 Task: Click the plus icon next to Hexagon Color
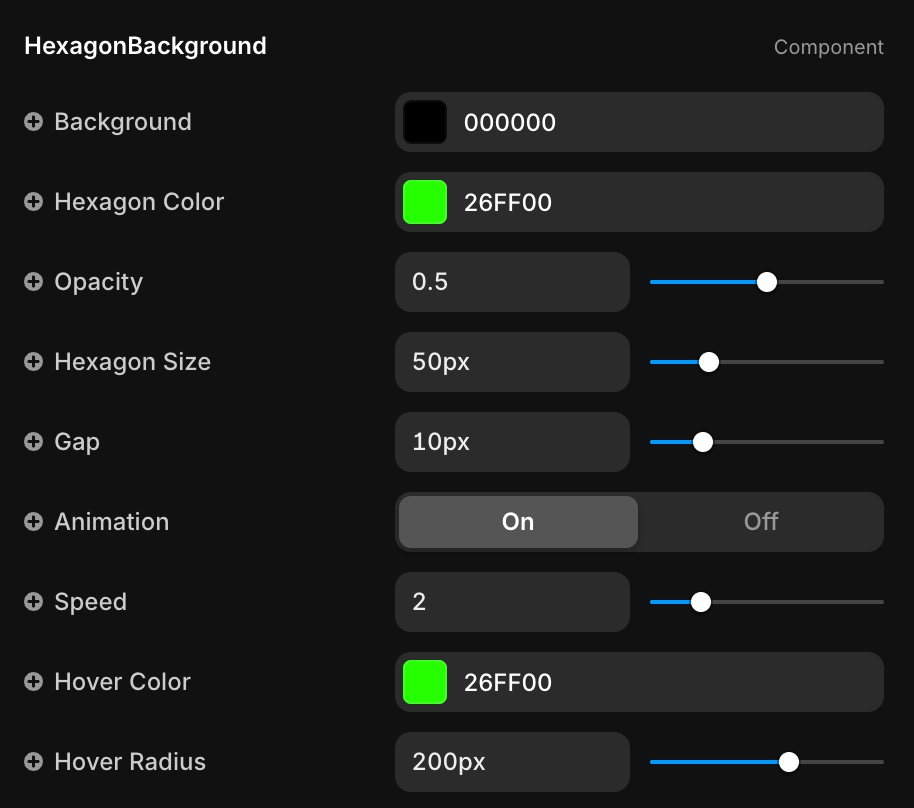point(34,202)
